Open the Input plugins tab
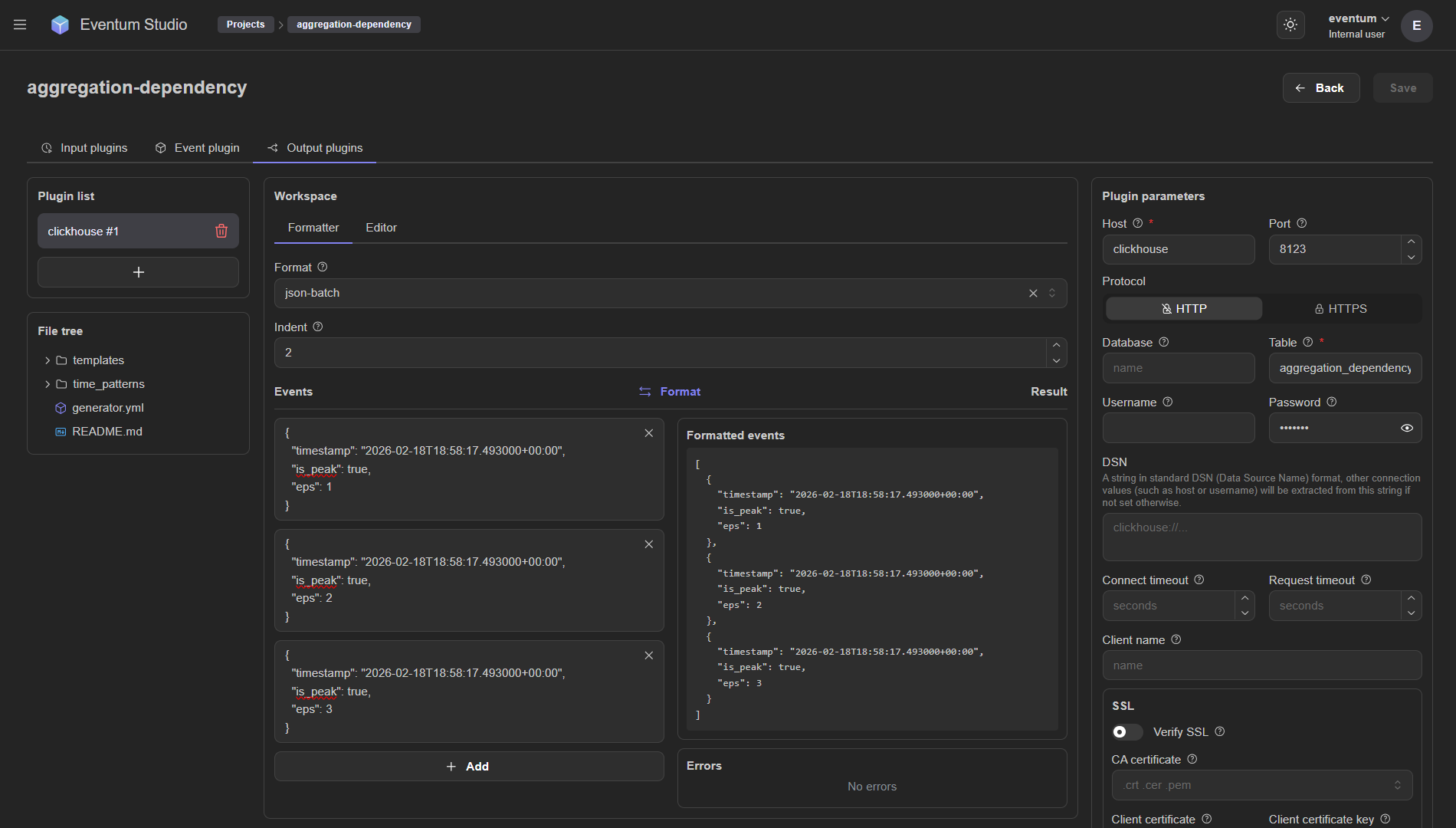Image resolution: width=1456 pixels, height=828 pixels. pos(84,148)
